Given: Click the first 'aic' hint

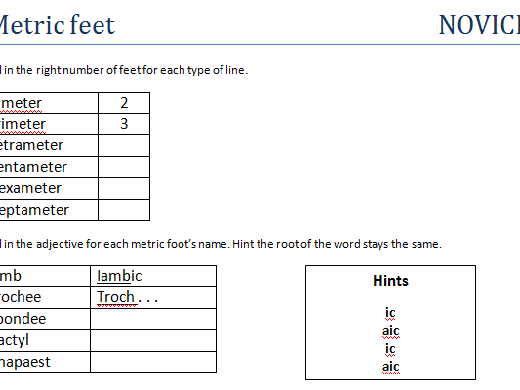Looking at the screenshot, I should [391, 331].
